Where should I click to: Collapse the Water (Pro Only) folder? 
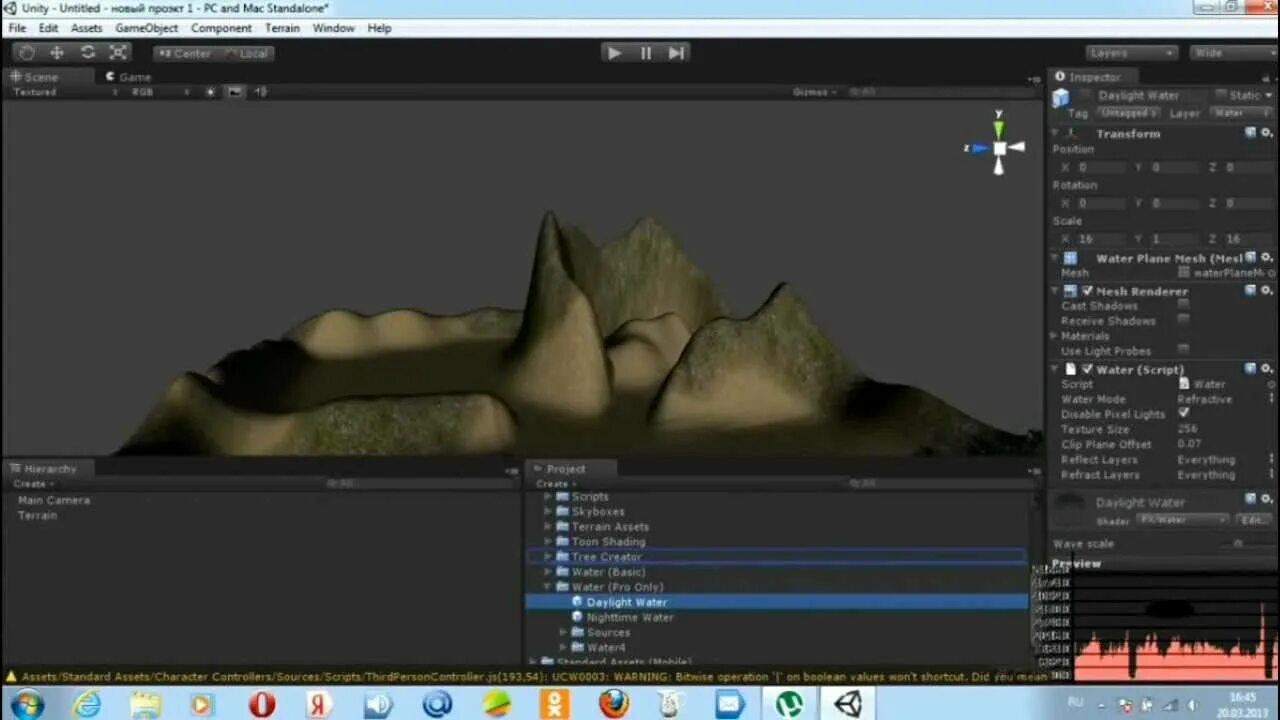coord(547,587)
